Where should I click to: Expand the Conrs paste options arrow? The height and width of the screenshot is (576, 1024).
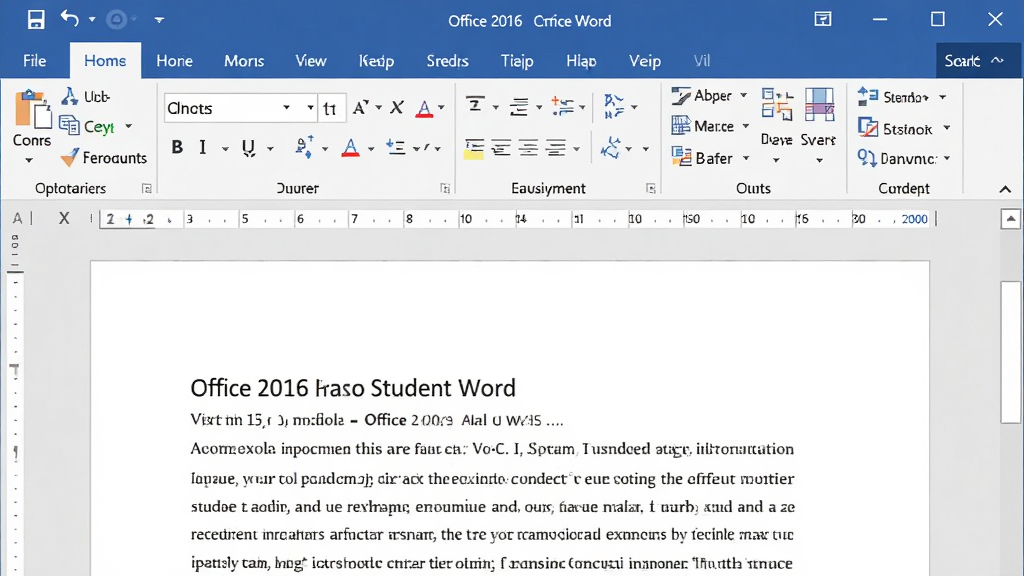30,159
